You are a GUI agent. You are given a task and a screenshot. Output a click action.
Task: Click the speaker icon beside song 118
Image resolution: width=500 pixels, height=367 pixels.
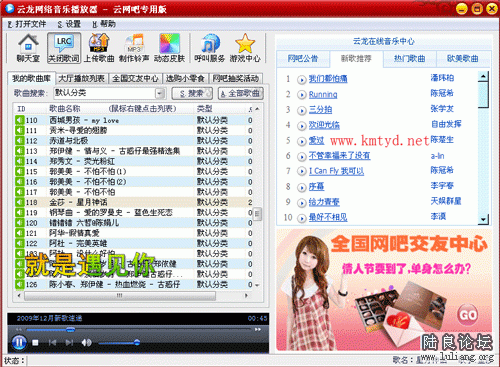20,202
